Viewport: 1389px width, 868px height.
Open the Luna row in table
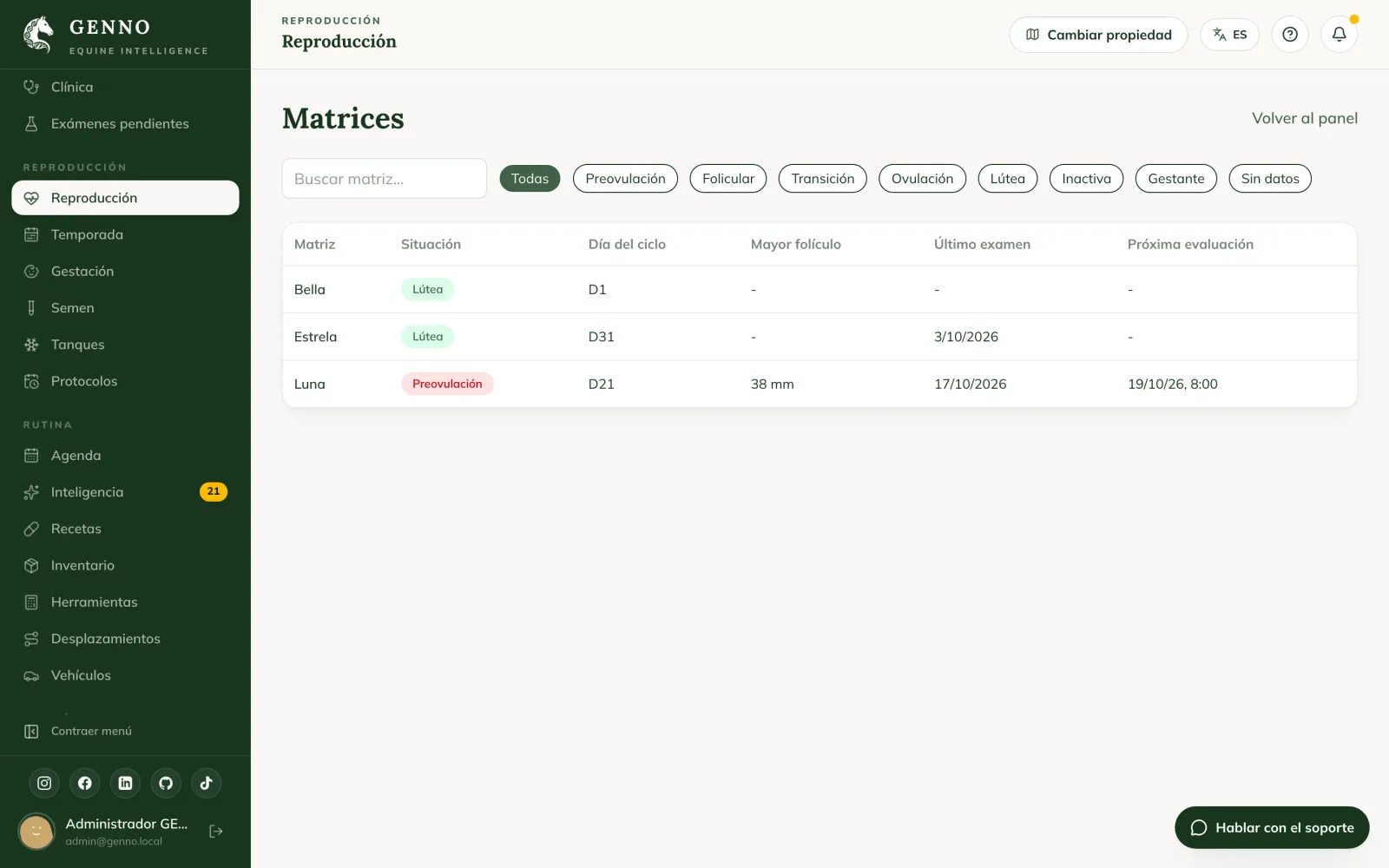click(x=820, y=384)
